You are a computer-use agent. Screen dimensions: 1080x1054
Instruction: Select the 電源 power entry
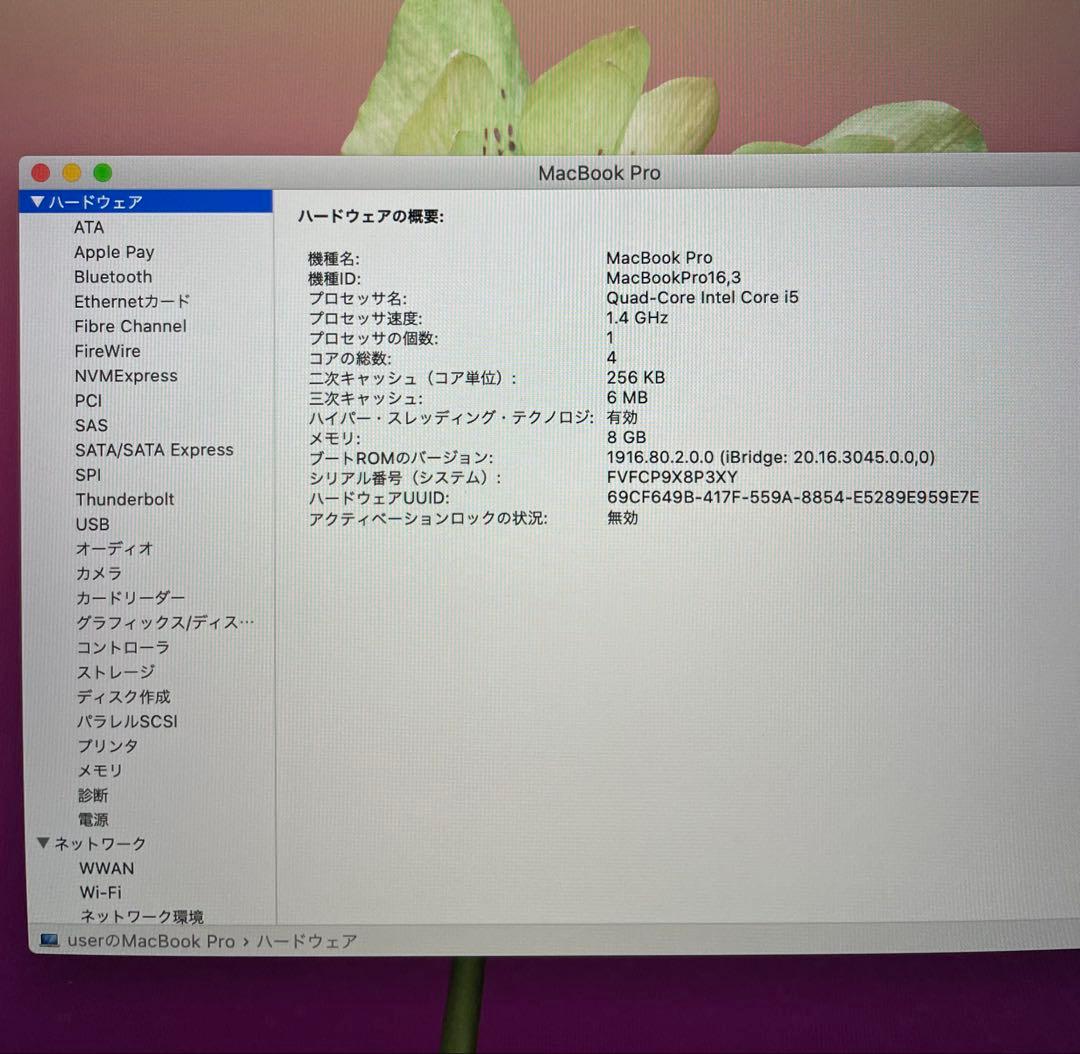92,819
